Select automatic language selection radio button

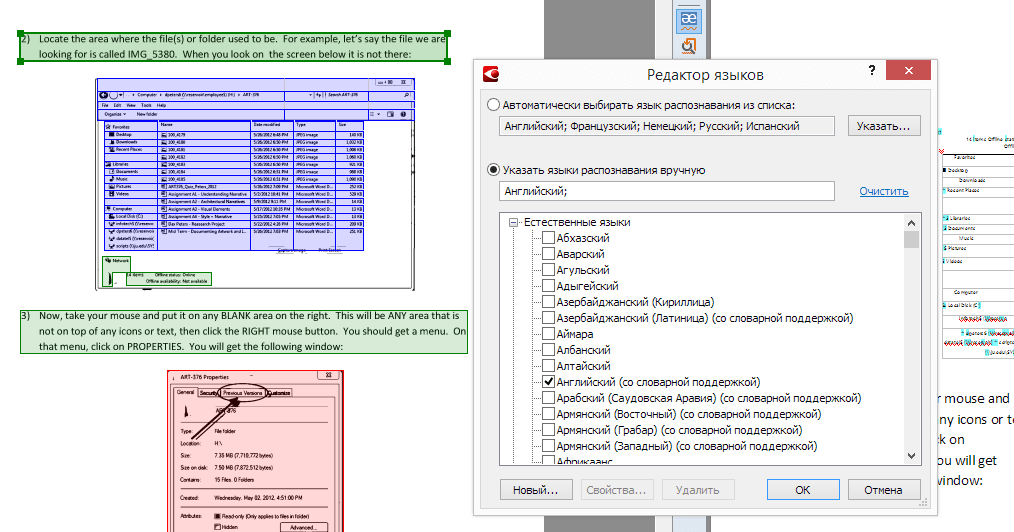coord(491,104)
